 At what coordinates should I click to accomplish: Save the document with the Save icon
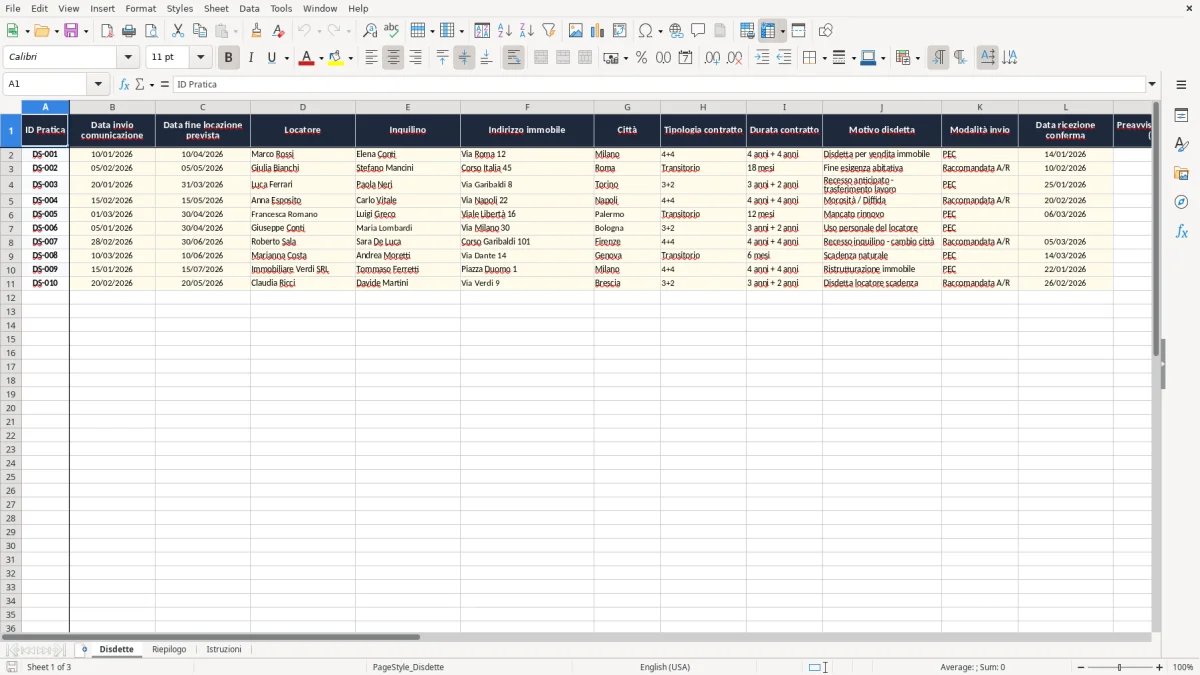pyautogui.click(x=71, y=31)
